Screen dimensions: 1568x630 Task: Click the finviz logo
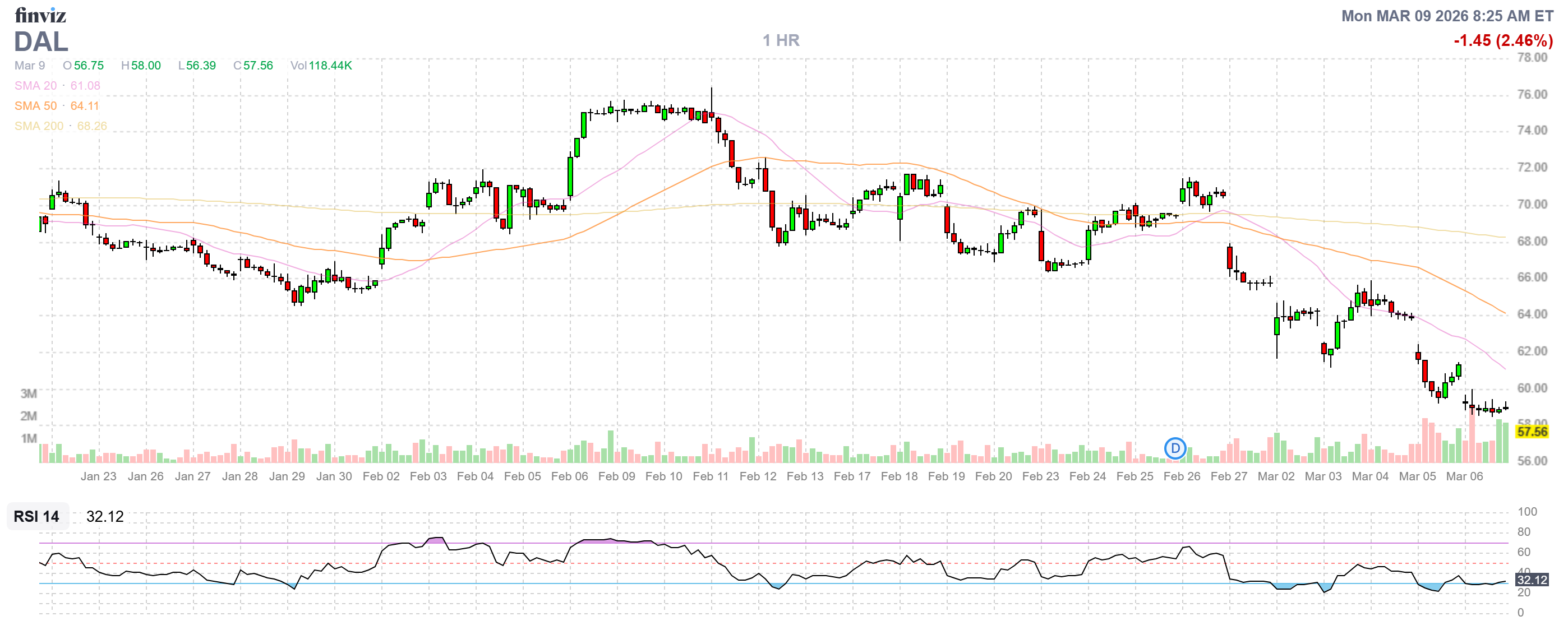[40, 15]
